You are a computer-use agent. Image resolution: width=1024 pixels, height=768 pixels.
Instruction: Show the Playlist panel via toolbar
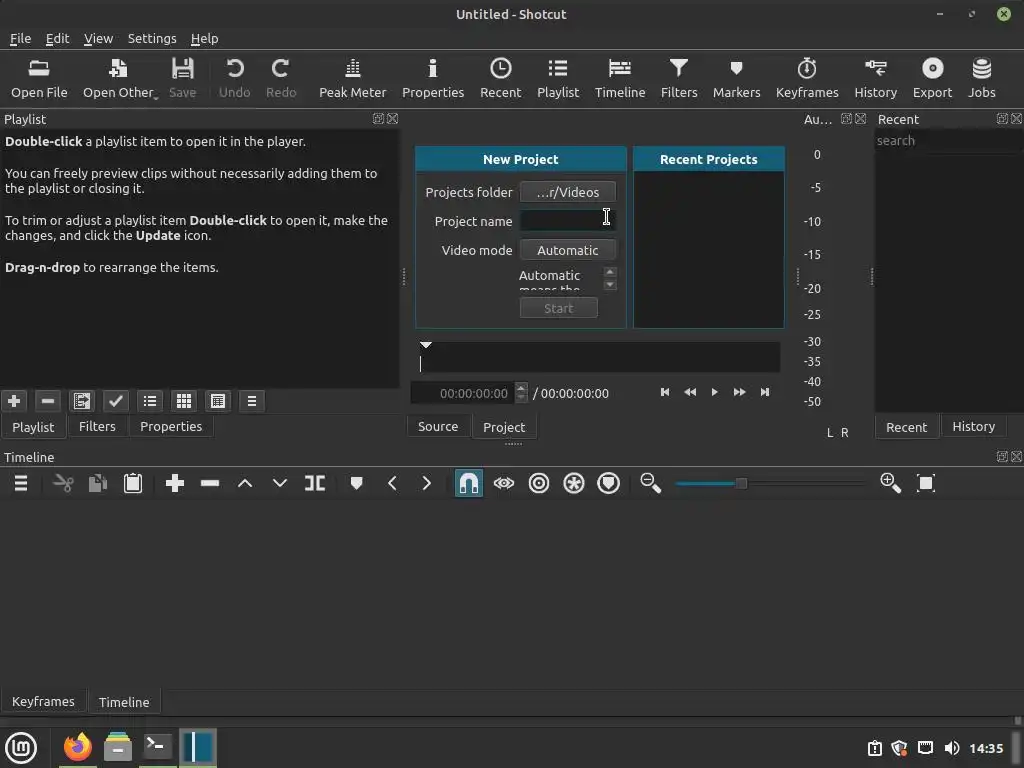(x=558, y=78)
